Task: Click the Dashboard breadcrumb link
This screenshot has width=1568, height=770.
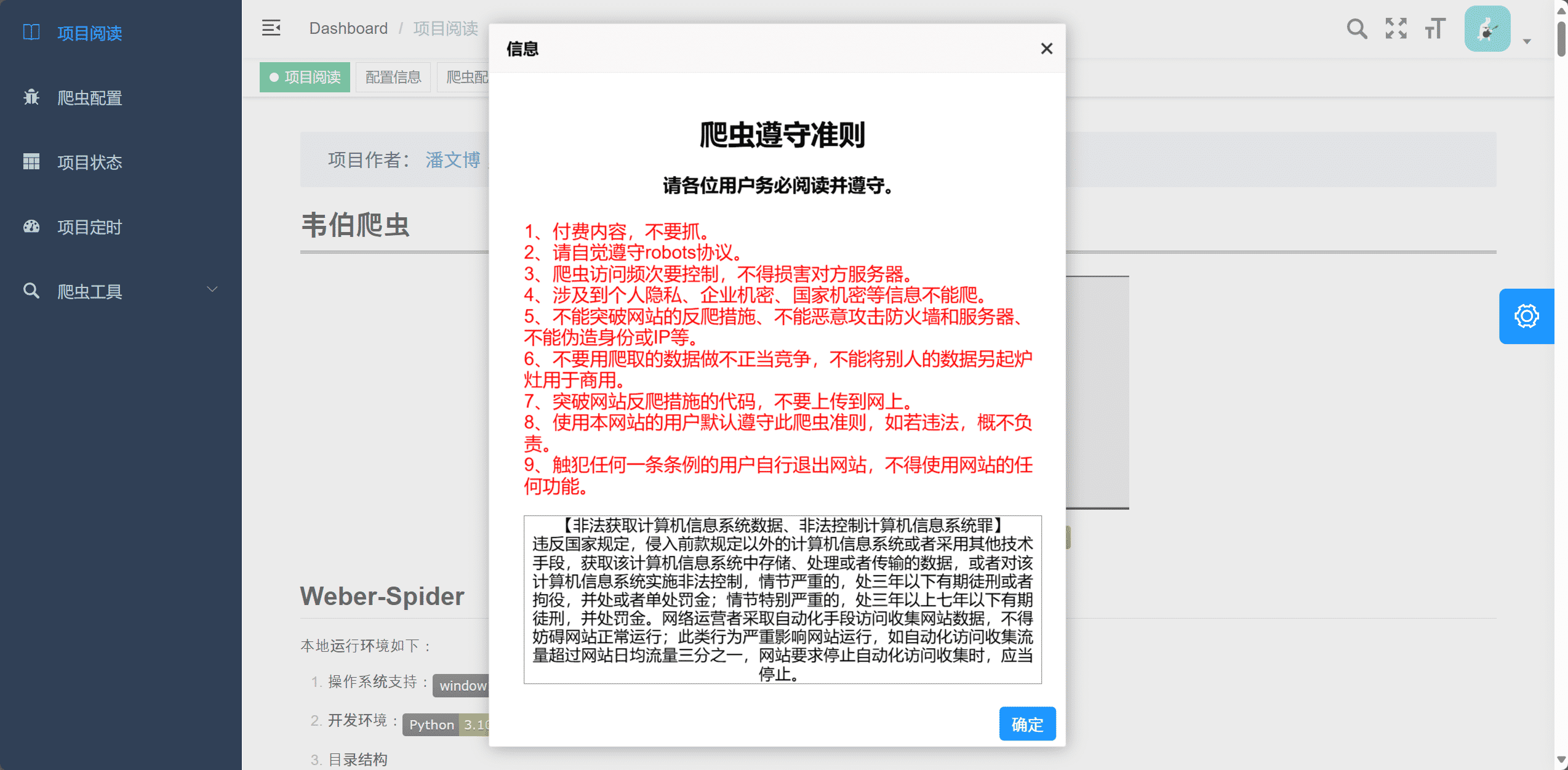Action: pyautogui.click(x=348, y=28)
